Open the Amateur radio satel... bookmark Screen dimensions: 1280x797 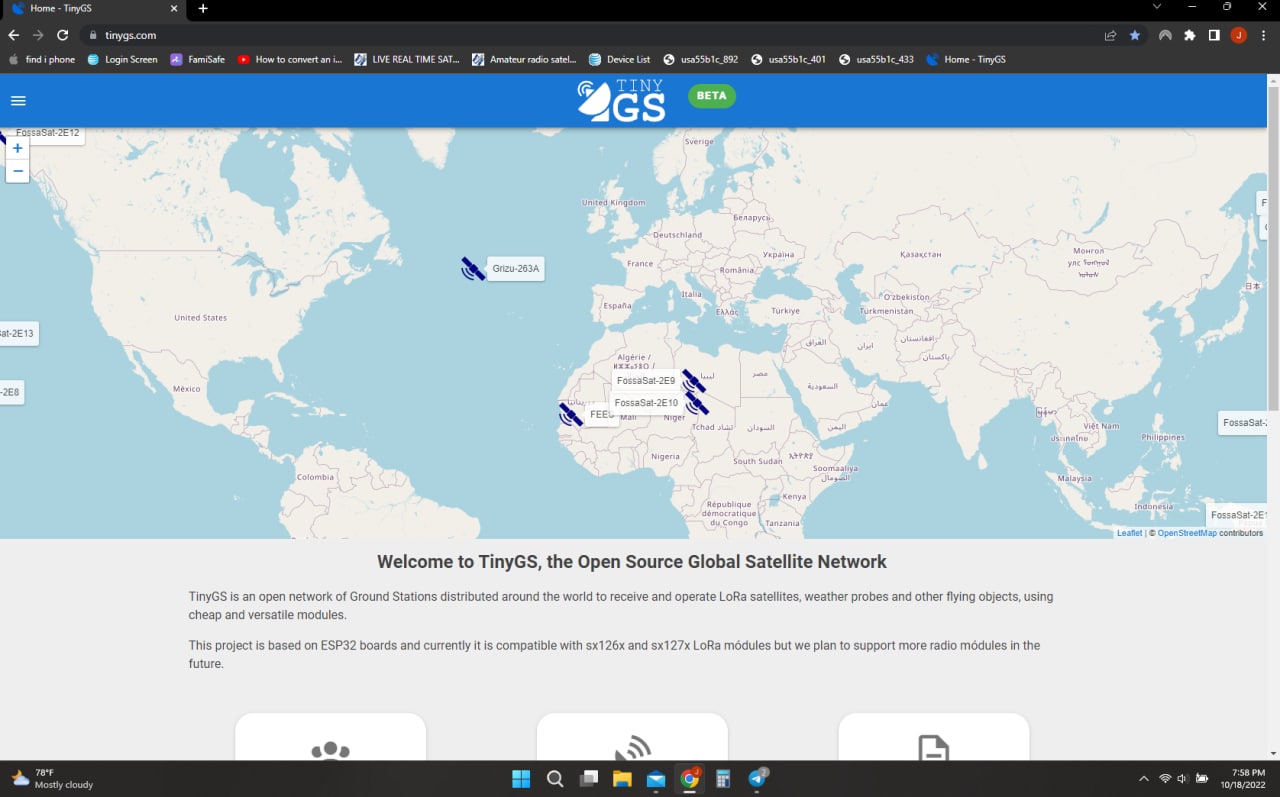pos(524,59)
